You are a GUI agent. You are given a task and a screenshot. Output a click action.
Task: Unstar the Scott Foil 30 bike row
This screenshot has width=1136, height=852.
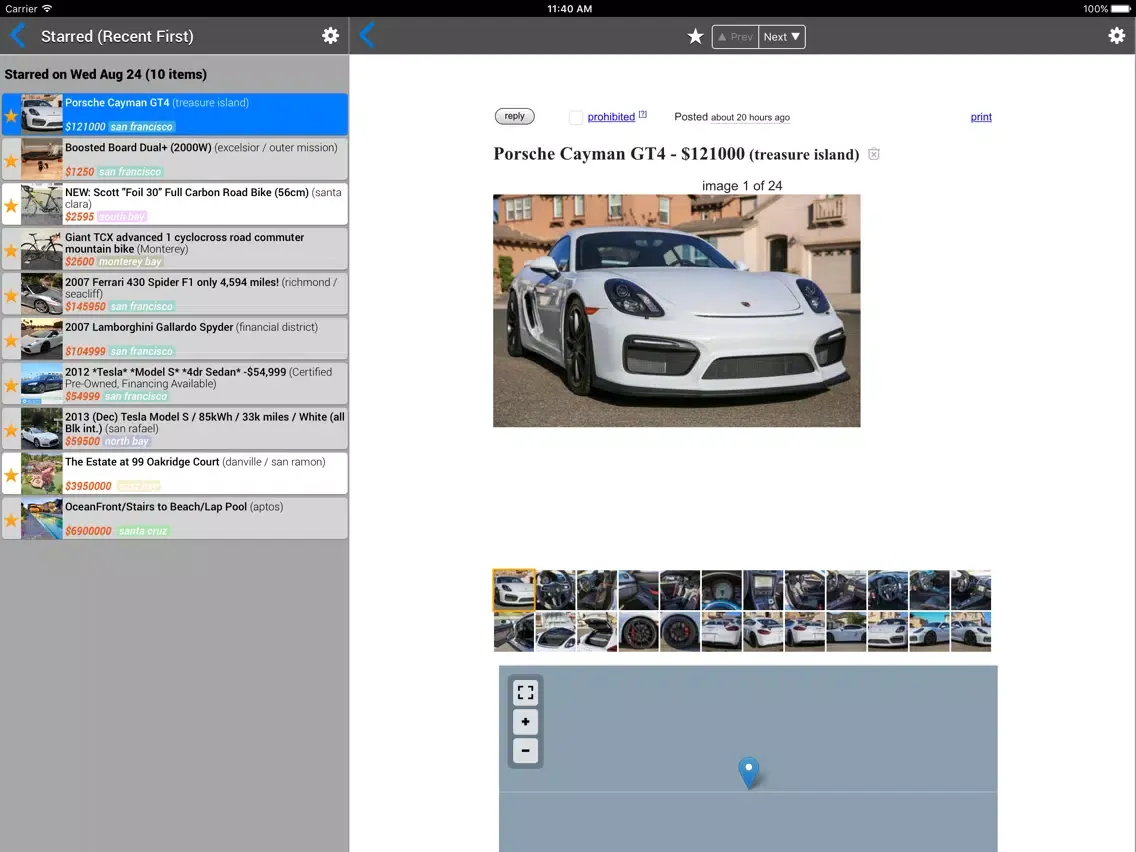click(x=11, y=206)
